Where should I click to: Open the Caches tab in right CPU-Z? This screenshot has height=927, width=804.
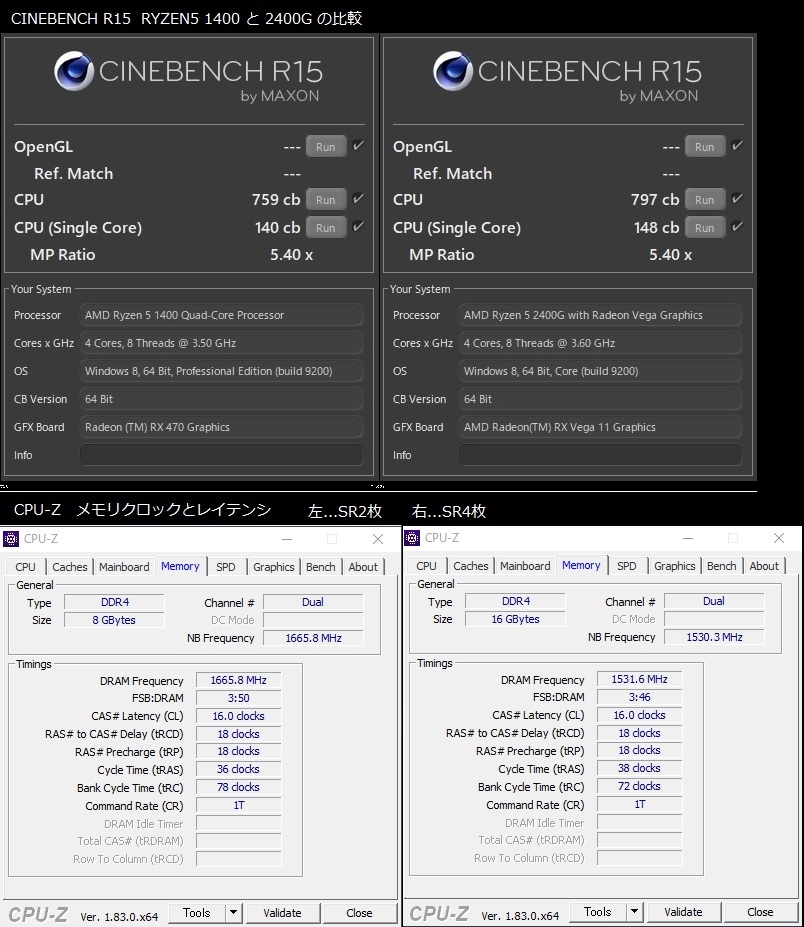(471, 566)
